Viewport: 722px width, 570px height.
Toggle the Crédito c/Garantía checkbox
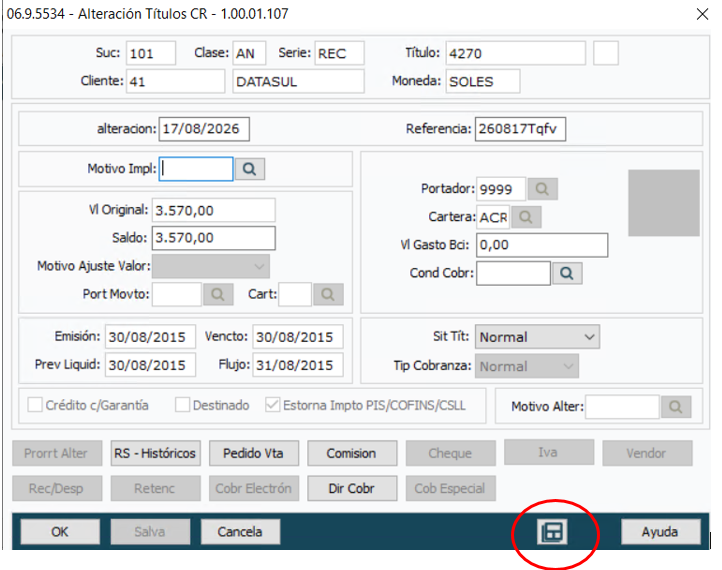pos(35,405)
